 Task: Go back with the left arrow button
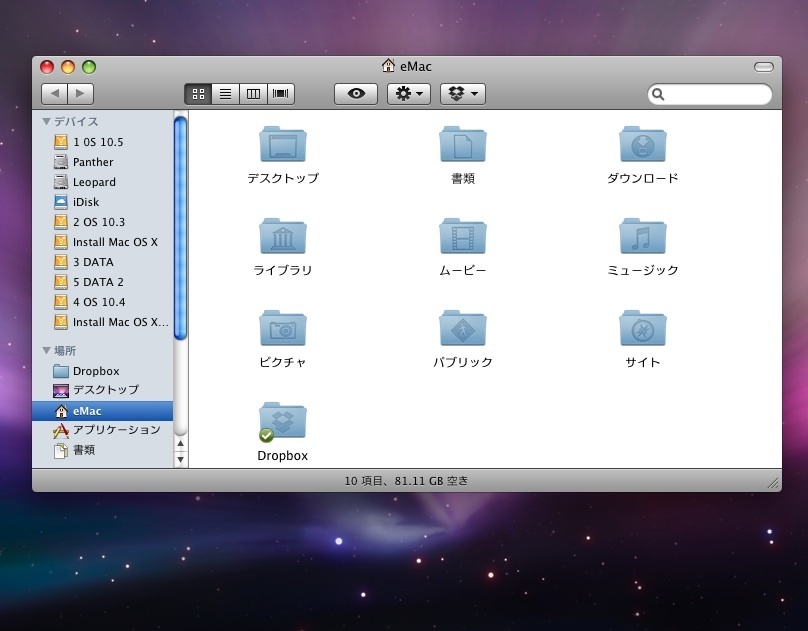[x=55, y=94]
